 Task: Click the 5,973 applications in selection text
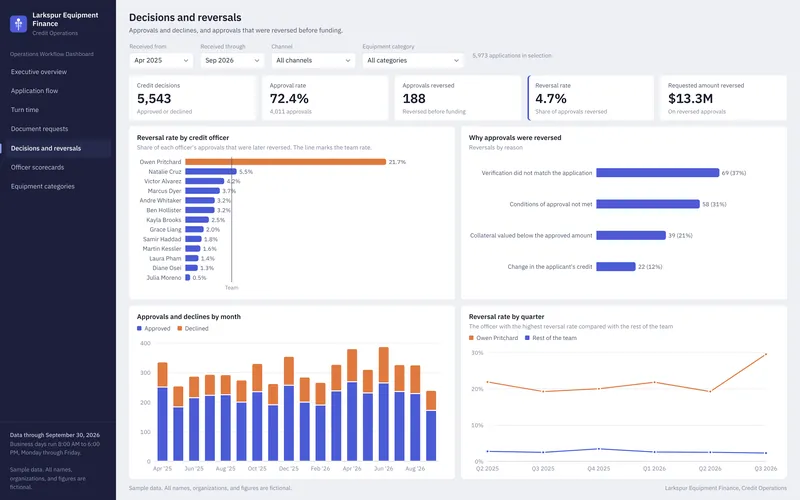click(512, 56)
